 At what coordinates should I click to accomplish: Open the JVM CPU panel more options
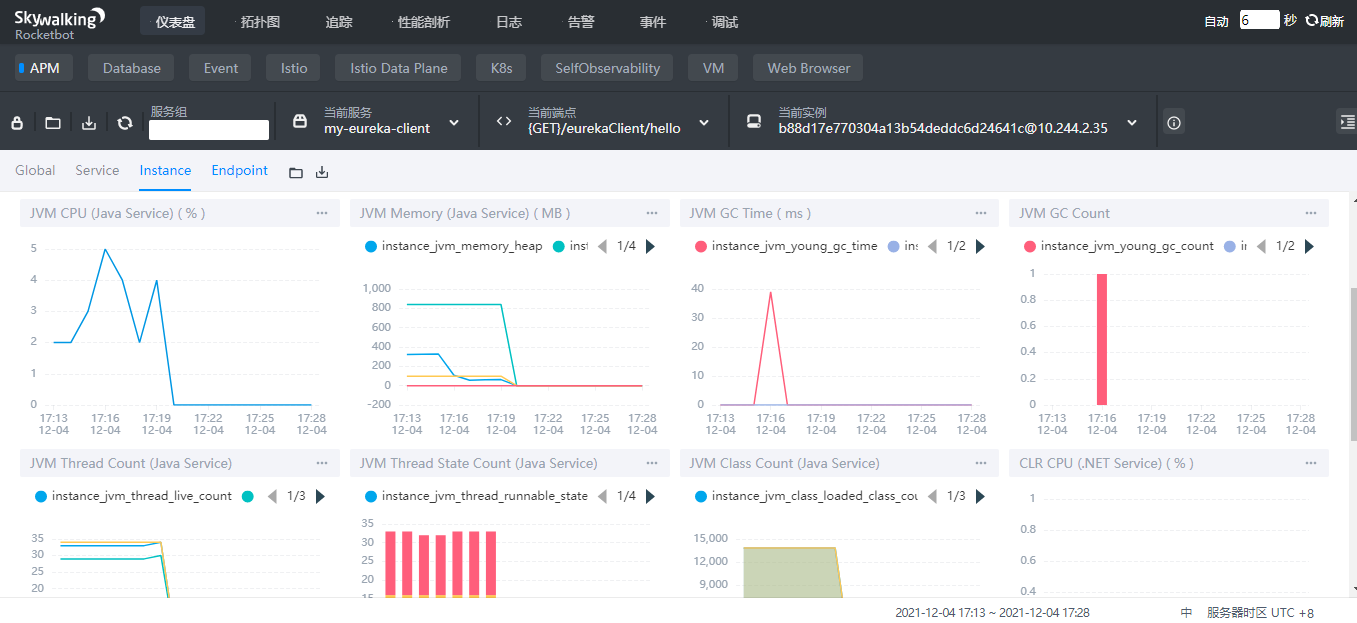click(x=322, y=213)
